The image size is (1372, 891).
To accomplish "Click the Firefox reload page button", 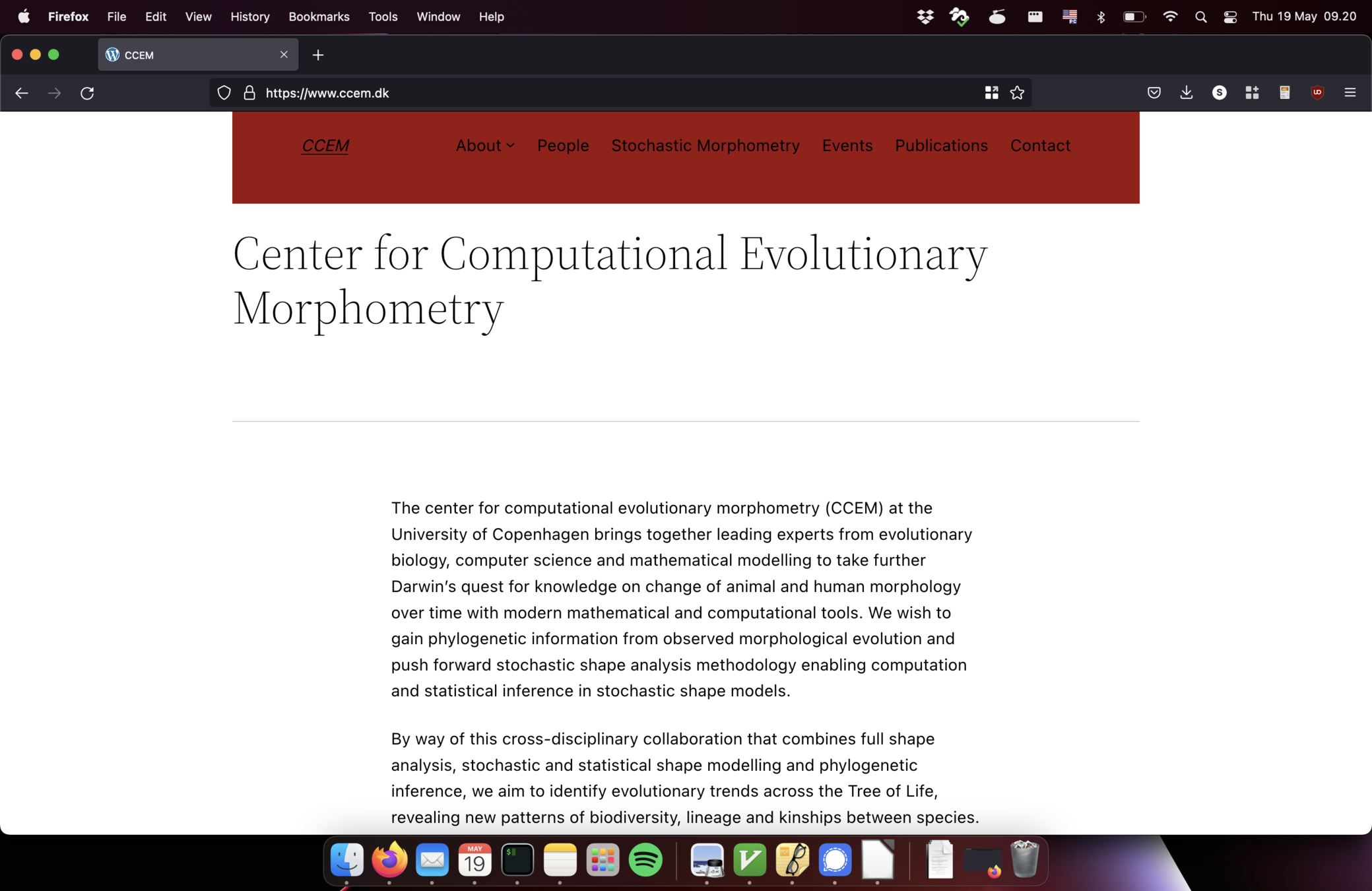I will click(87, 93).
